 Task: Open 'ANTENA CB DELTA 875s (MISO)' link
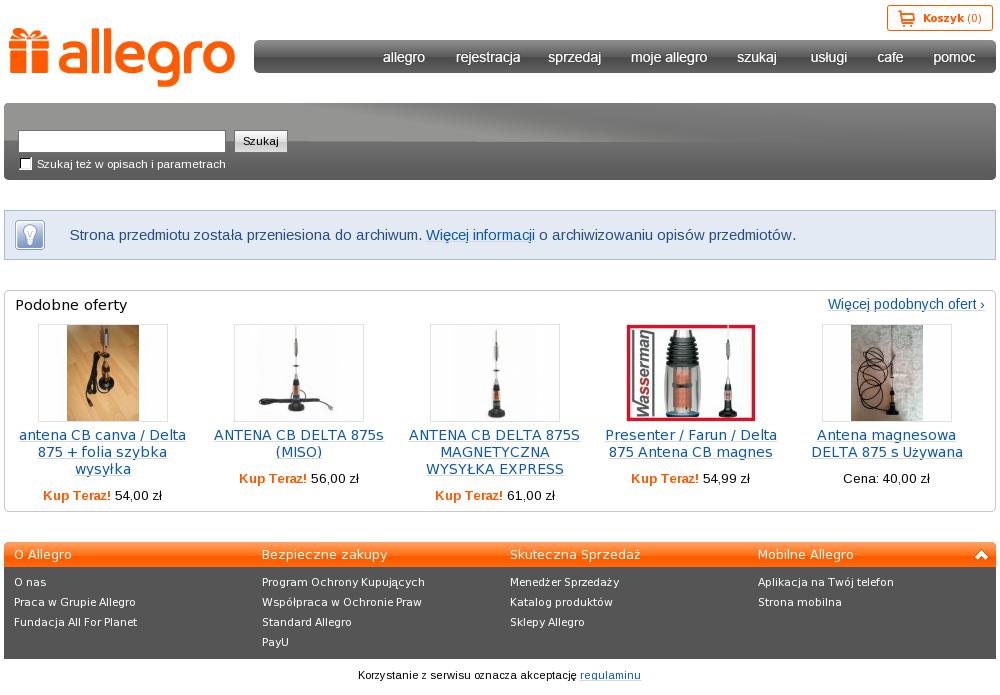coord(298,444)
